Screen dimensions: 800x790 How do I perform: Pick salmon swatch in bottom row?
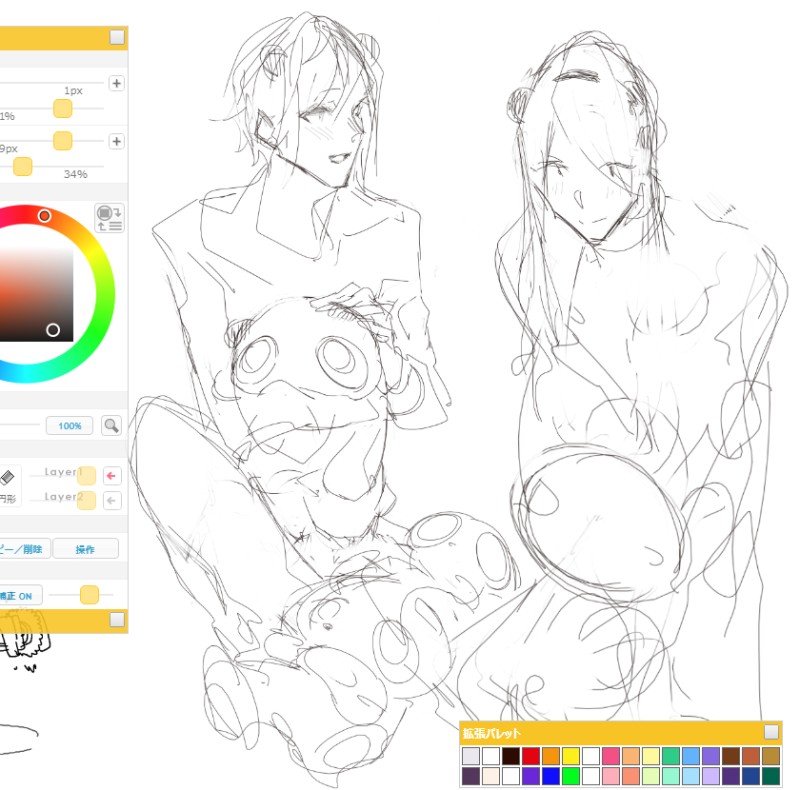[631, 776]
